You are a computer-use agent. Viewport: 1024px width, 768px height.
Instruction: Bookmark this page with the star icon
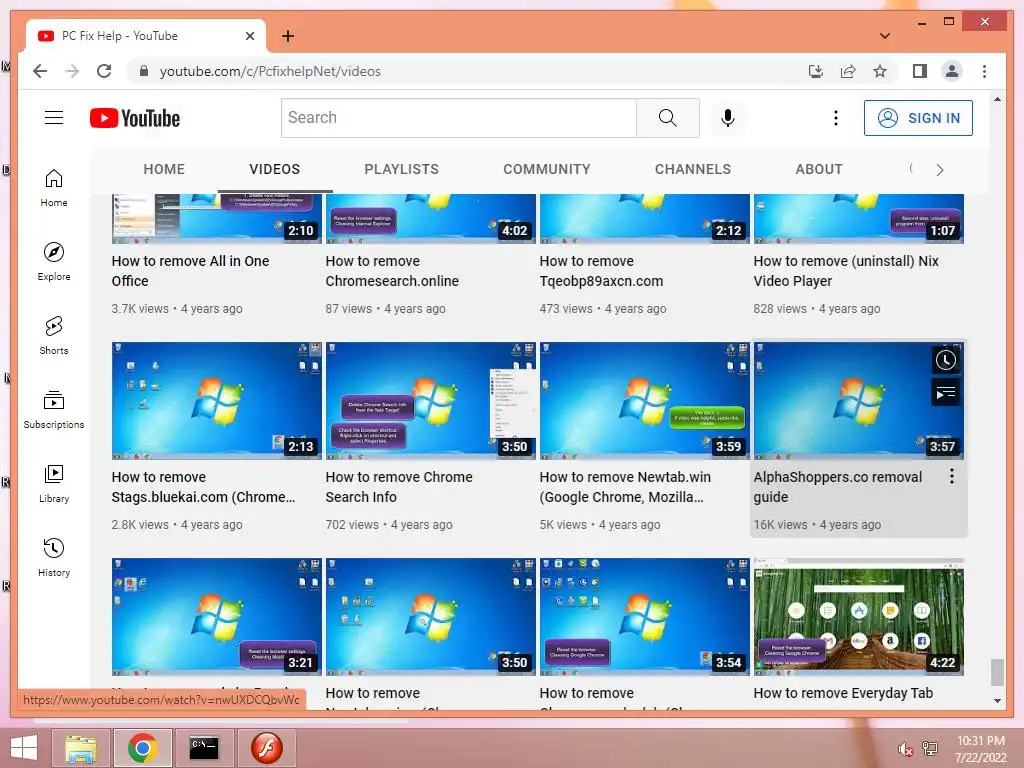click(880, 71)
